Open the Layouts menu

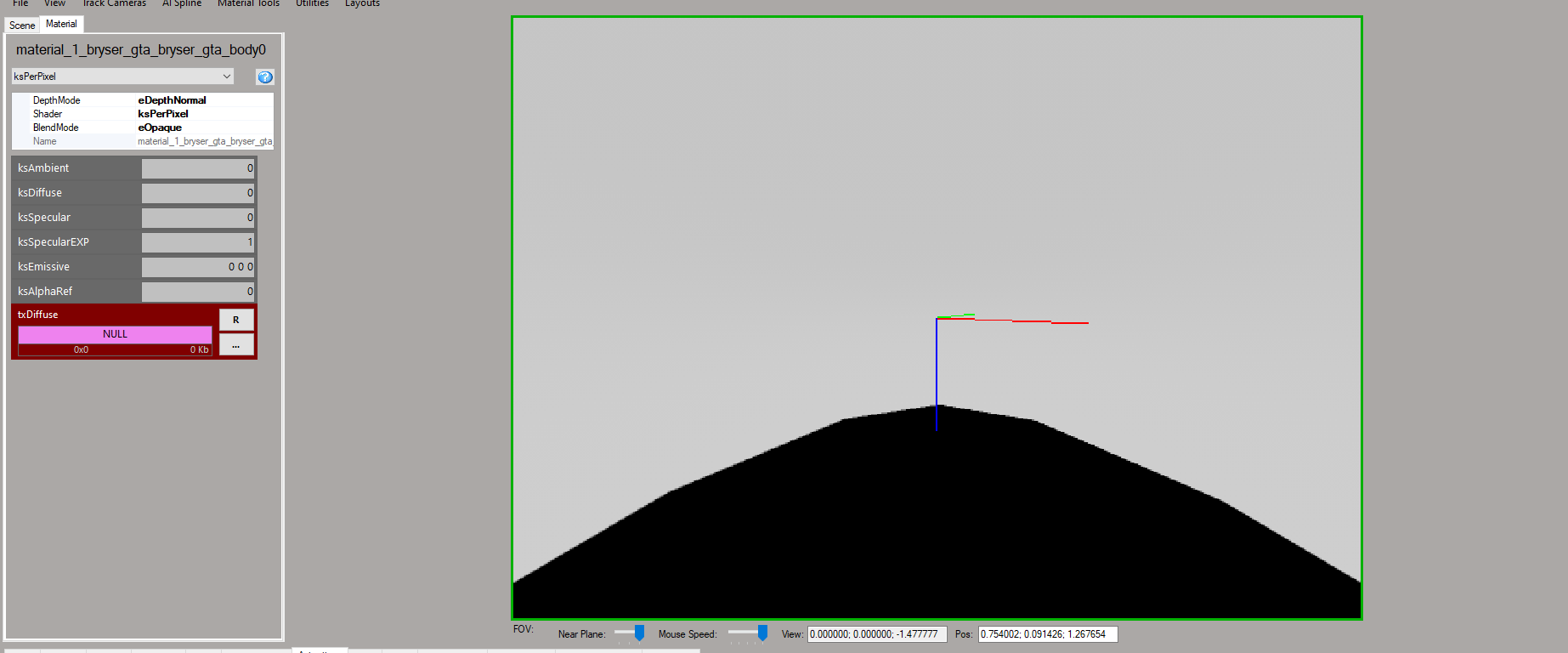point(362,4)
